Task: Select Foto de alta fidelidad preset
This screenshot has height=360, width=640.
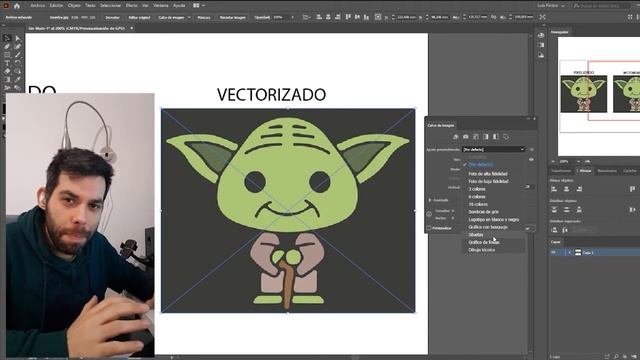Action: click(488, 174)
